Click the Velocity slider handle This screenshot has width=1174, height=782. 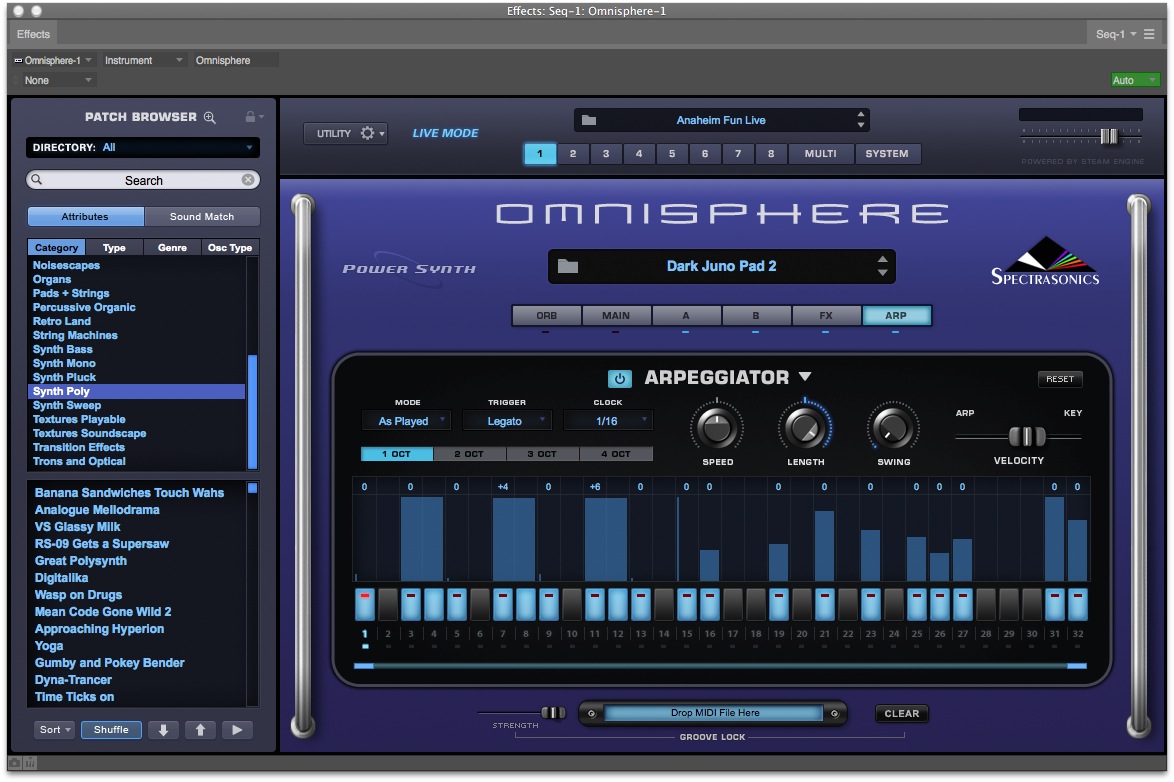pyautogui.click(x=1026, y=436)
